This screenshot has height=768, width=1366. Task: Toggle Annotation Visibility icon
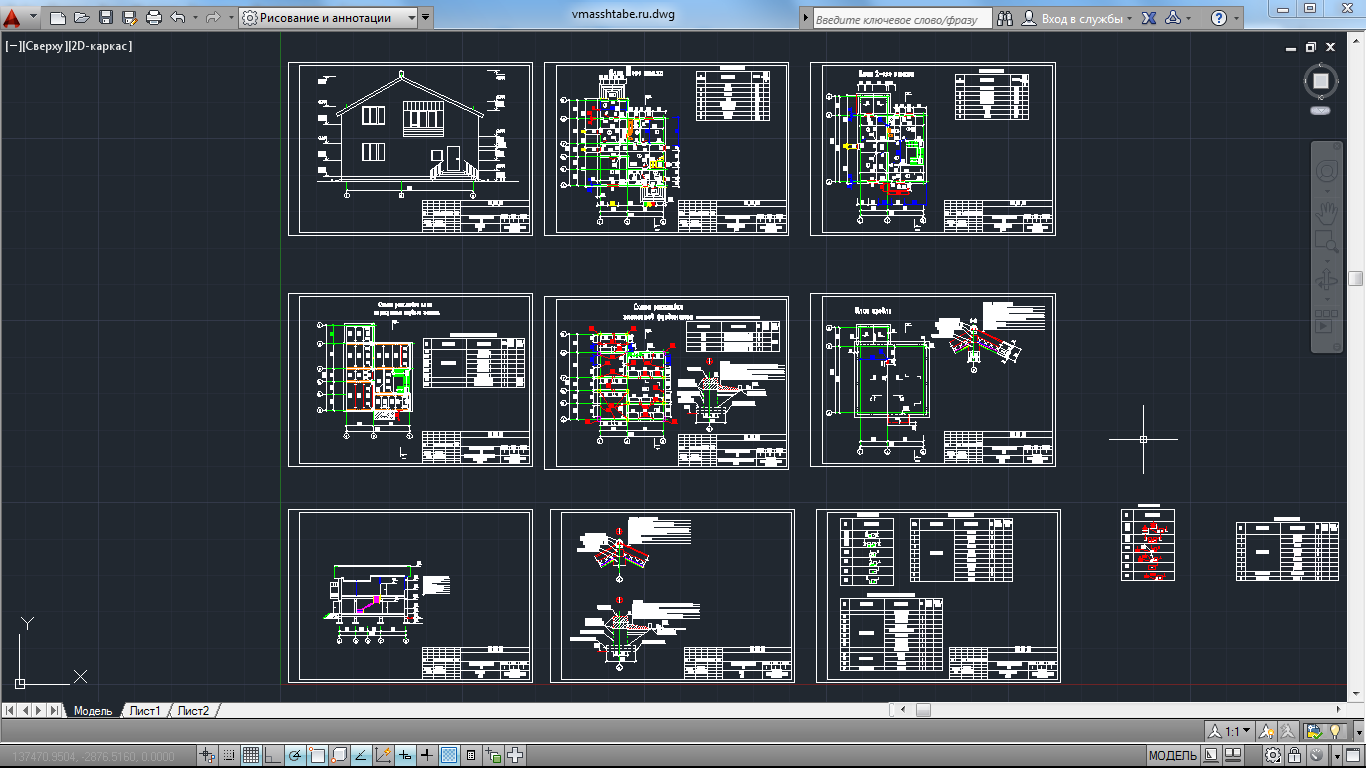click(1266, 731)
